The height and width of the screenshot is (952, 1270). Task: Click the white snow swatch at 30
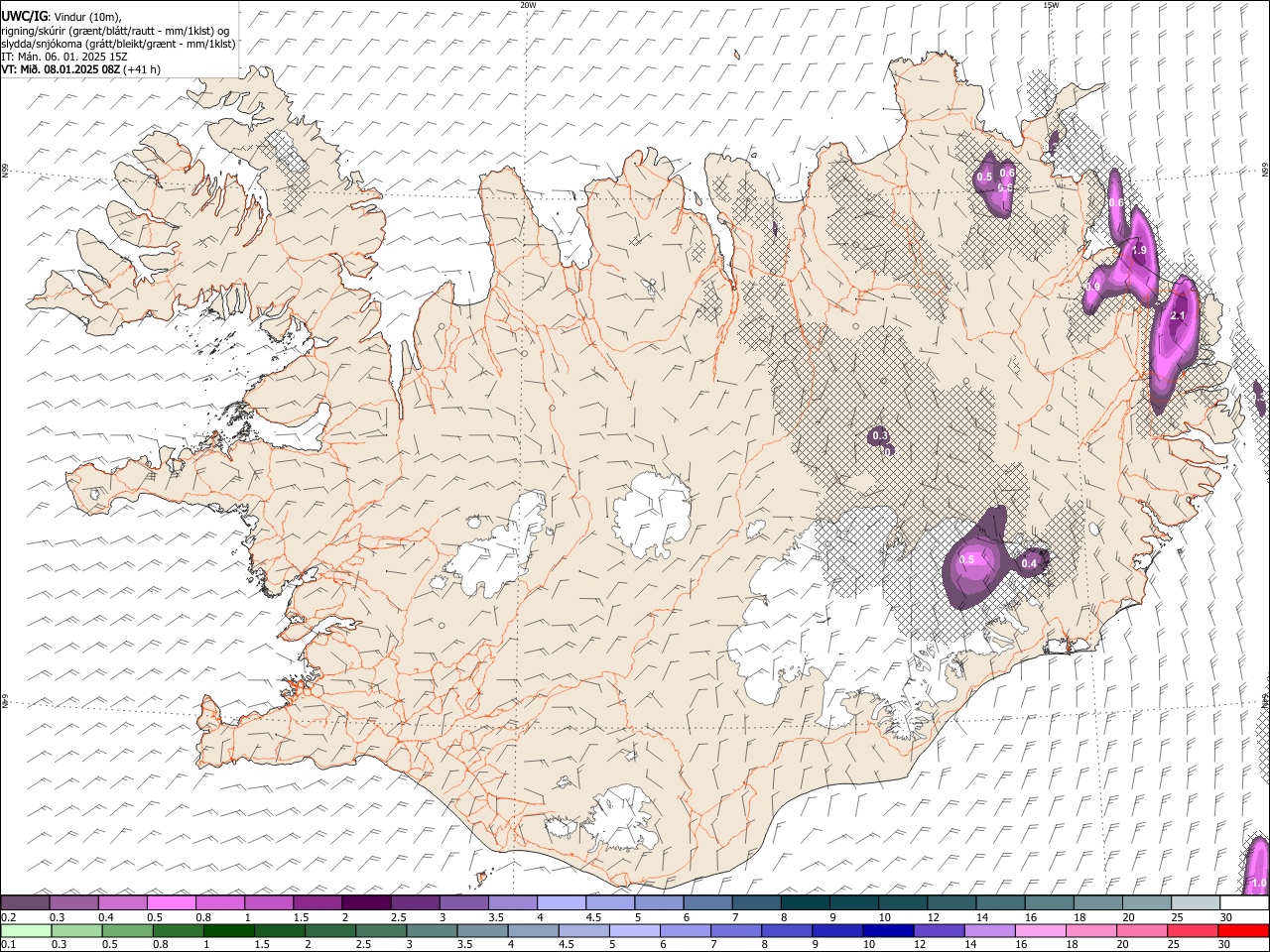click(1244, 903)
